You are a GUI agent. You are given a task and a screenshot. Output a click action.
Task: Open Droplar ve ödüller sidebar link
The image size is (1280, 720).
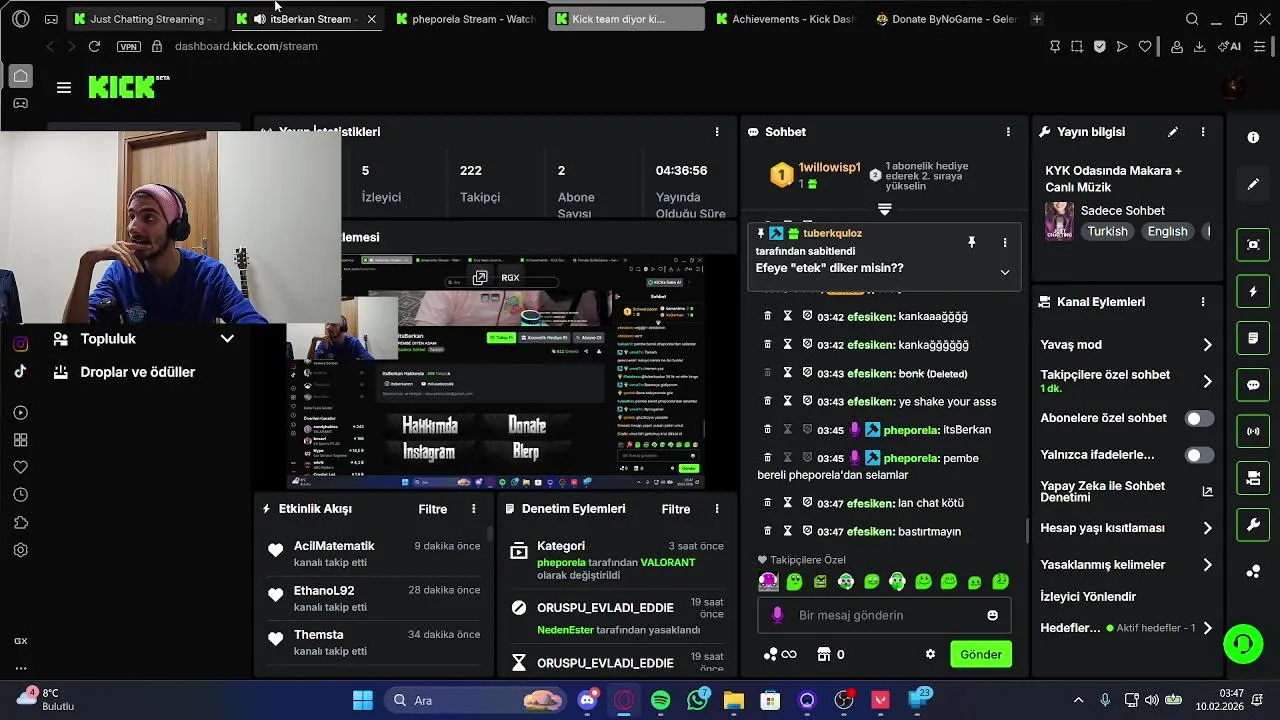[x=138, y=372]
